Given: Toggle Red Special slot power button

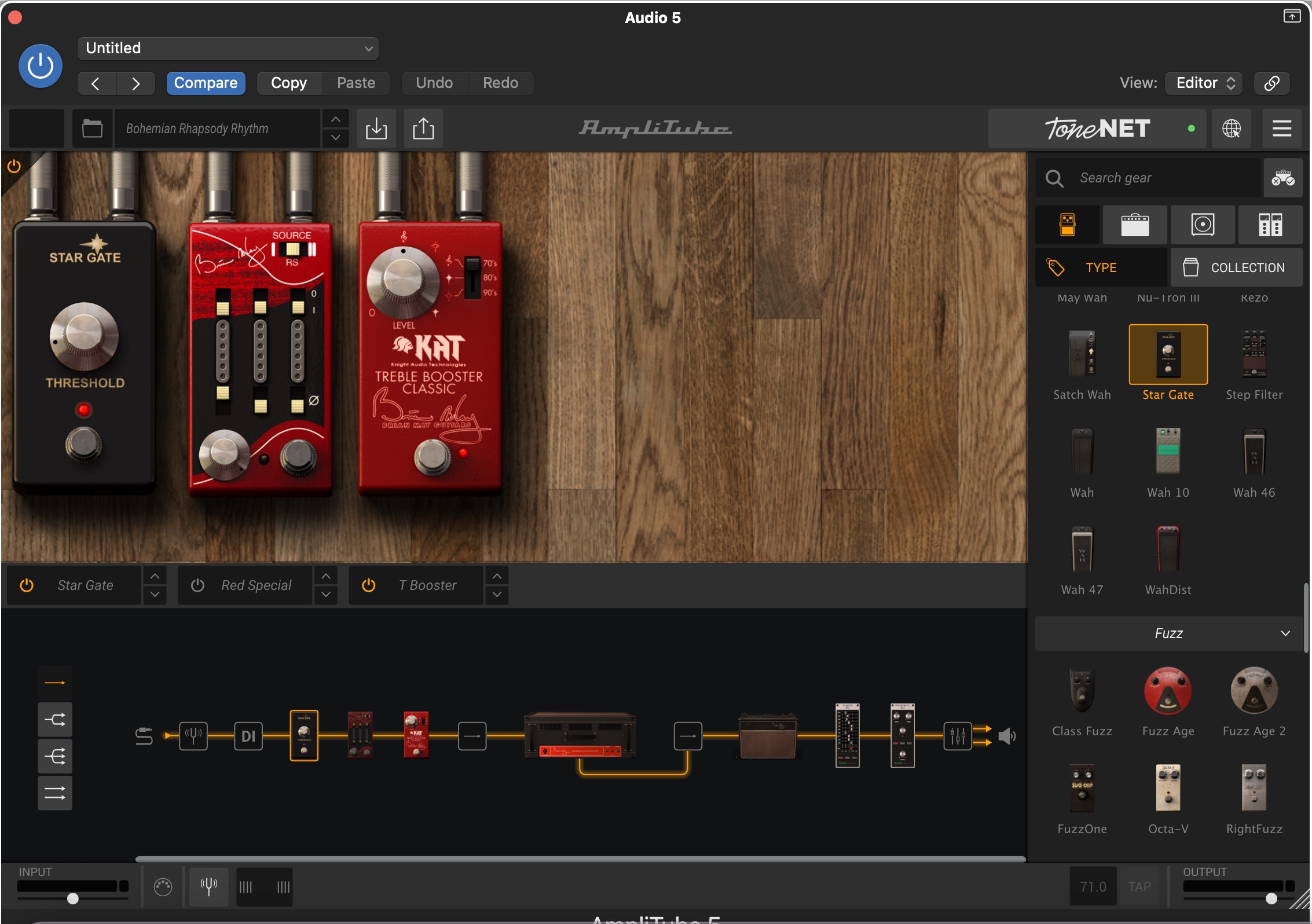Looking at the screenshot, I should coord(197,585).
